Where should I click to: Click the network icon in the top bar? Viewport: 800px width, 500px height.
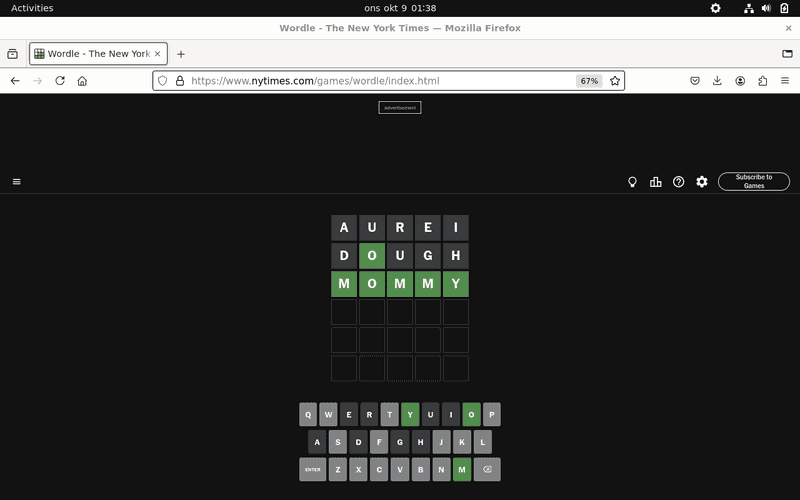(x=748, y=8)
